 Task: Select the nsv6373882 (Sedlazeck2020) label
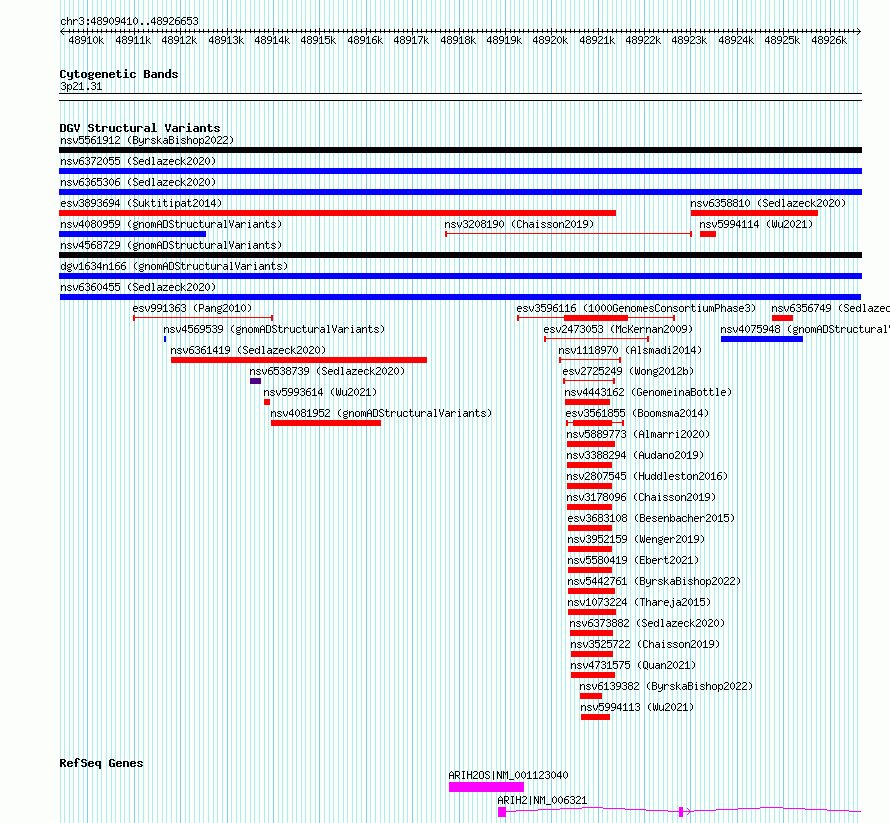pos(647,623)
